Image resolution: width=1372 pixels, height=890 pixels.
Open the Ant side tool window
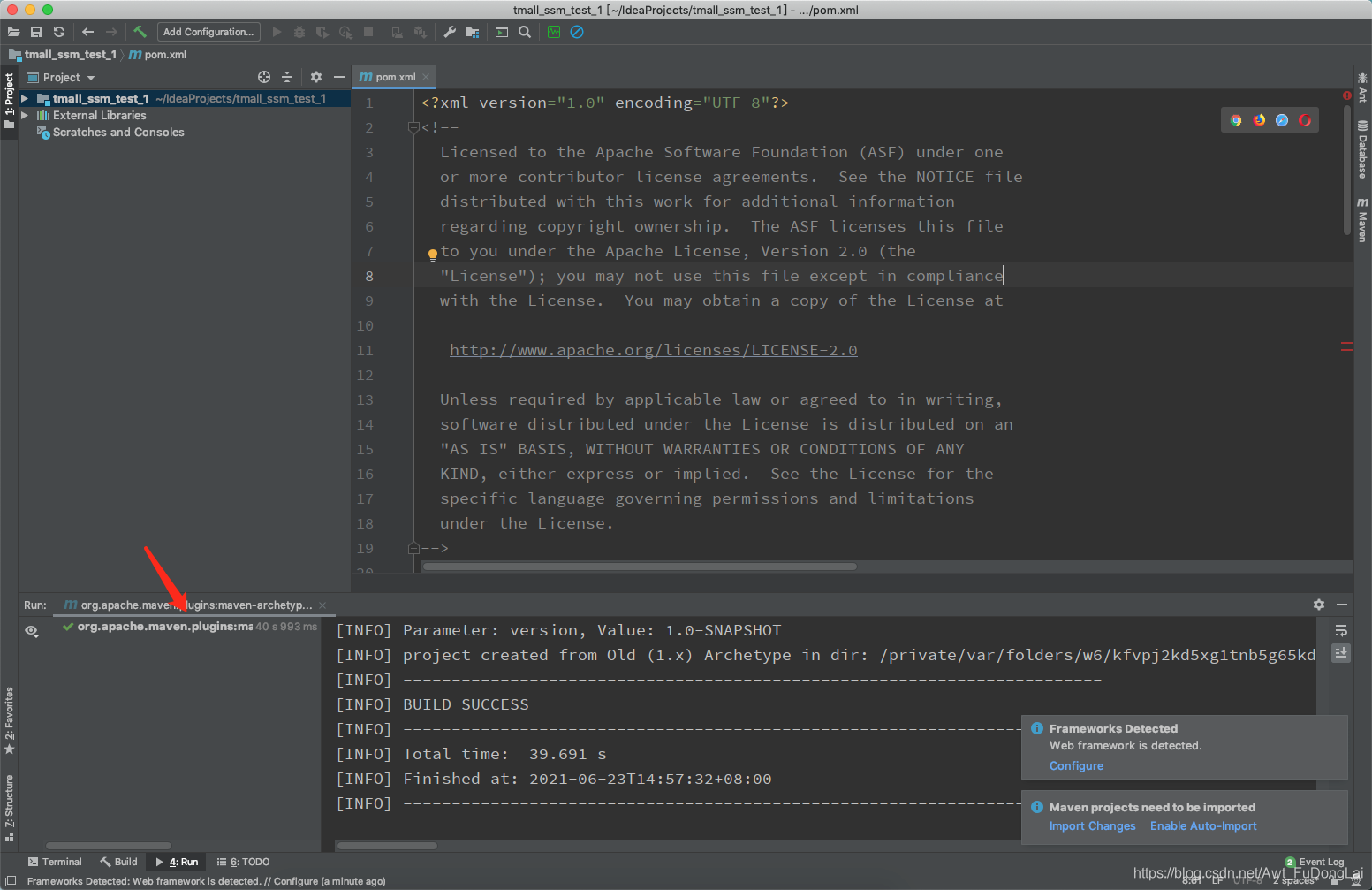[1362, 88]
